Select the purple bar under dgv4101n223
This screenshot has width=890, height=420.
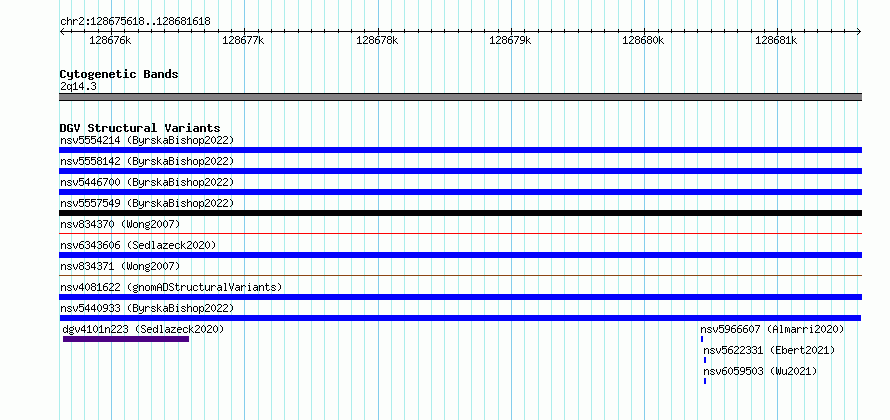pyautogui.click(x=126, y=339)
